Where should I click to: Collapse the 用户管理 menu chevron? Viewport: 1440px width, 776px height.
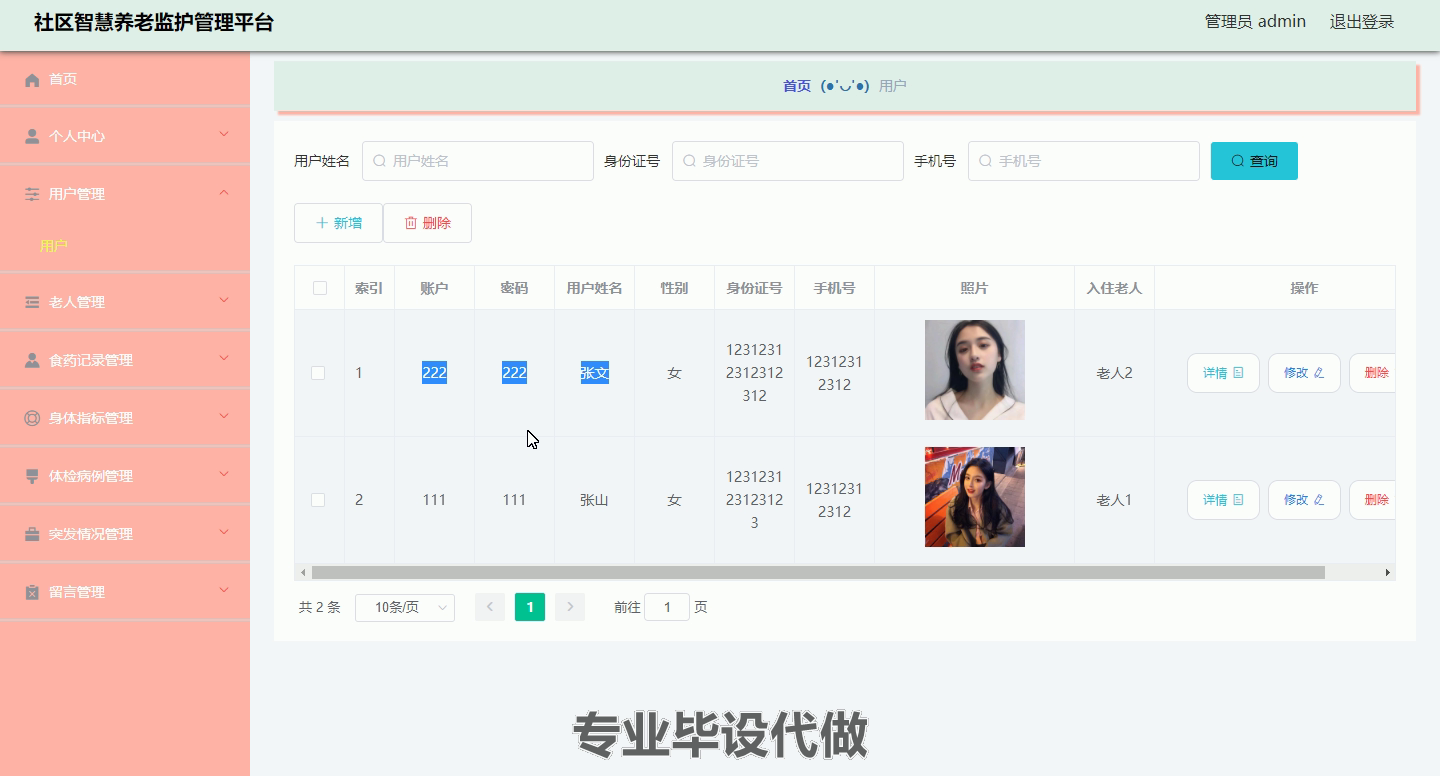[x=224, y=192]
